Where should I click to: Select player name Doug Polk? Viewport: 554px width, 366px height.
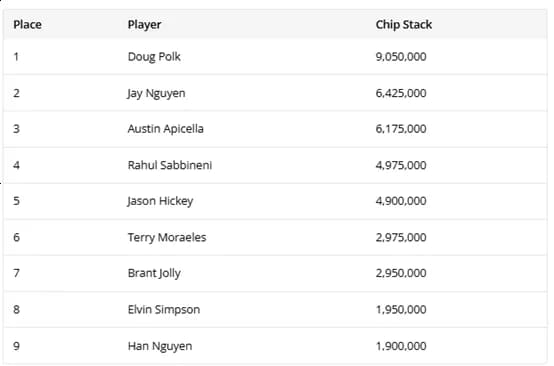point(154,57)
